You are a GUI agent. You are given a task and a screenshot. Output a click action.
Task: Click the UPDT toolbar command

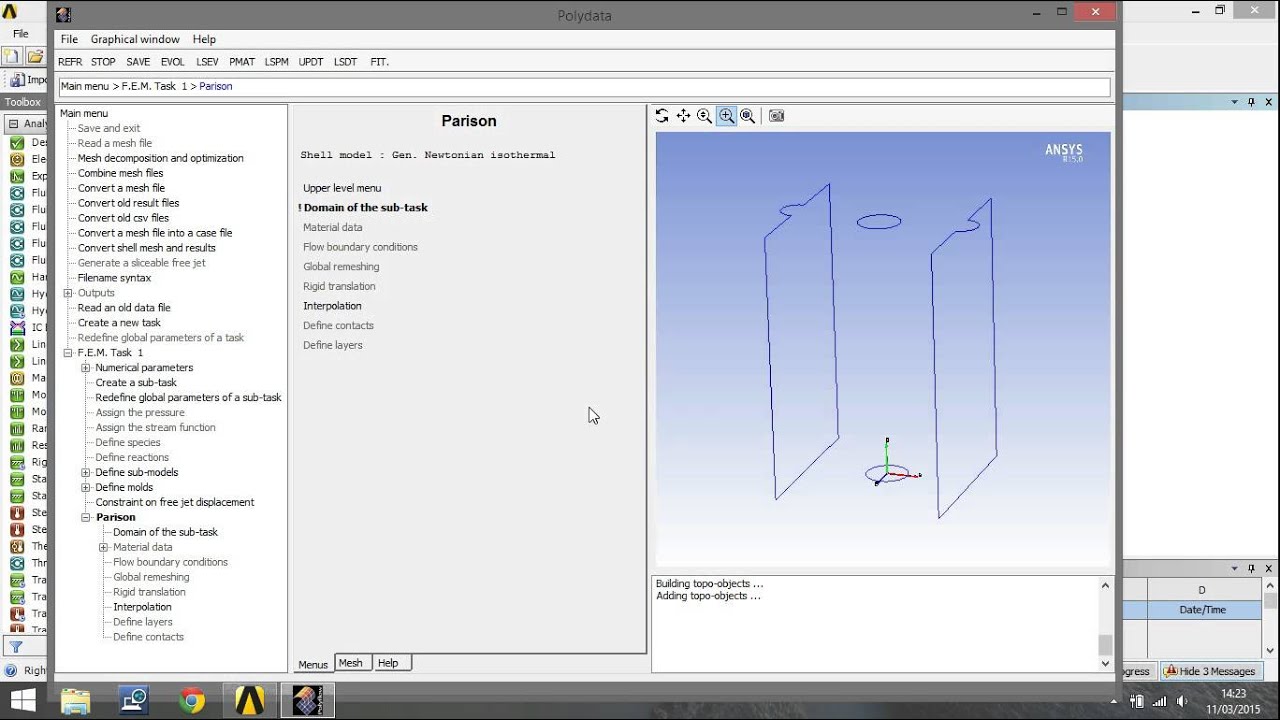[311, 62]
